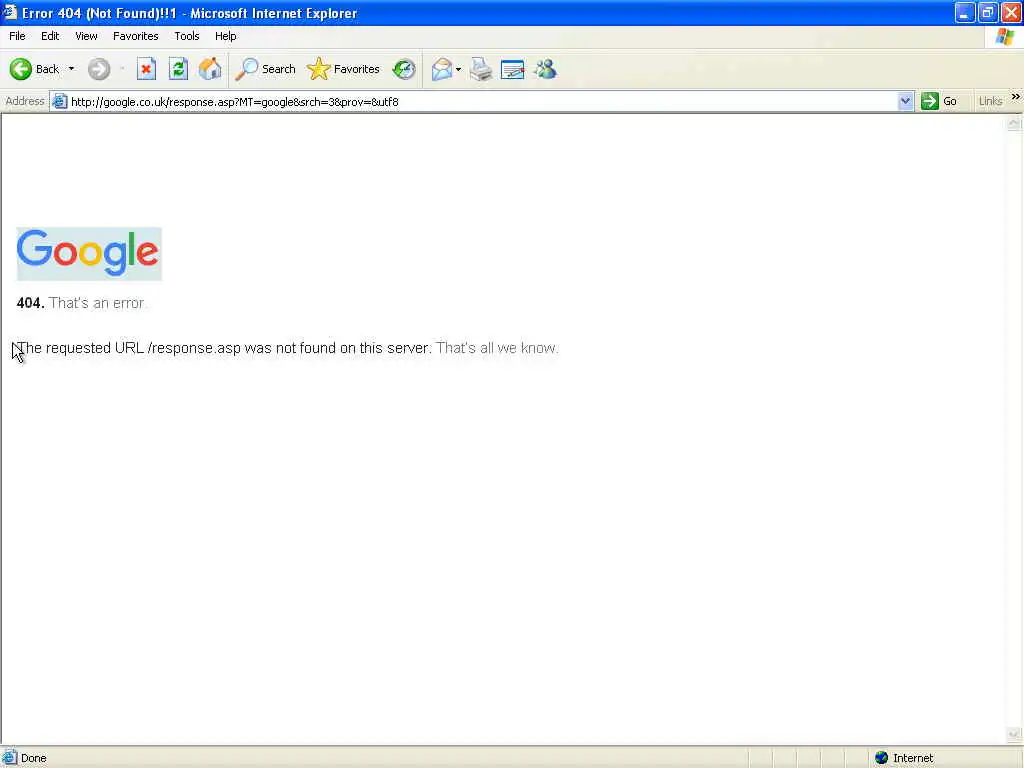The image size is (1024, 768).
Task: Open the Help menu
Action: tap(225, 36)
